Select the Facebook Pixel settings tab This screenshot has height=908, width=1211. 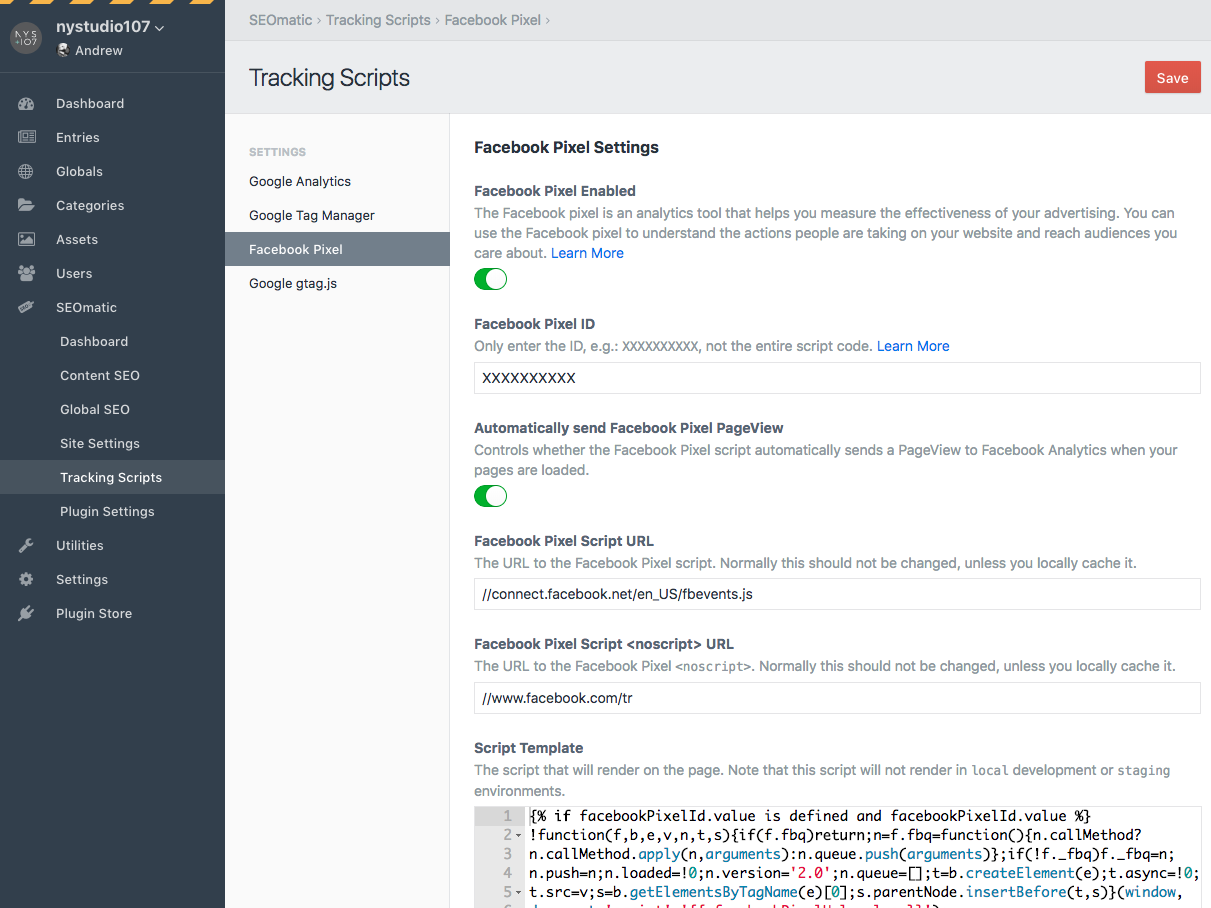coord(337,249)
